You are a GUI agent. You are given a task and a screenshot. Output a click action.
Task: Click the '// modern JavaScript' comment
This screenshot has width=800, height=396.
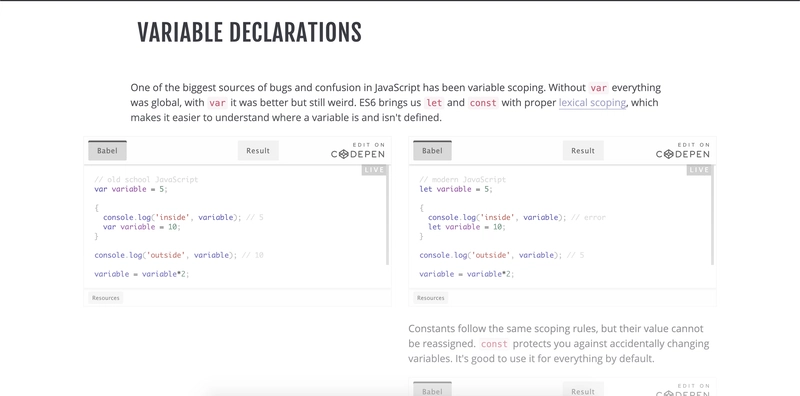(462, 180)
